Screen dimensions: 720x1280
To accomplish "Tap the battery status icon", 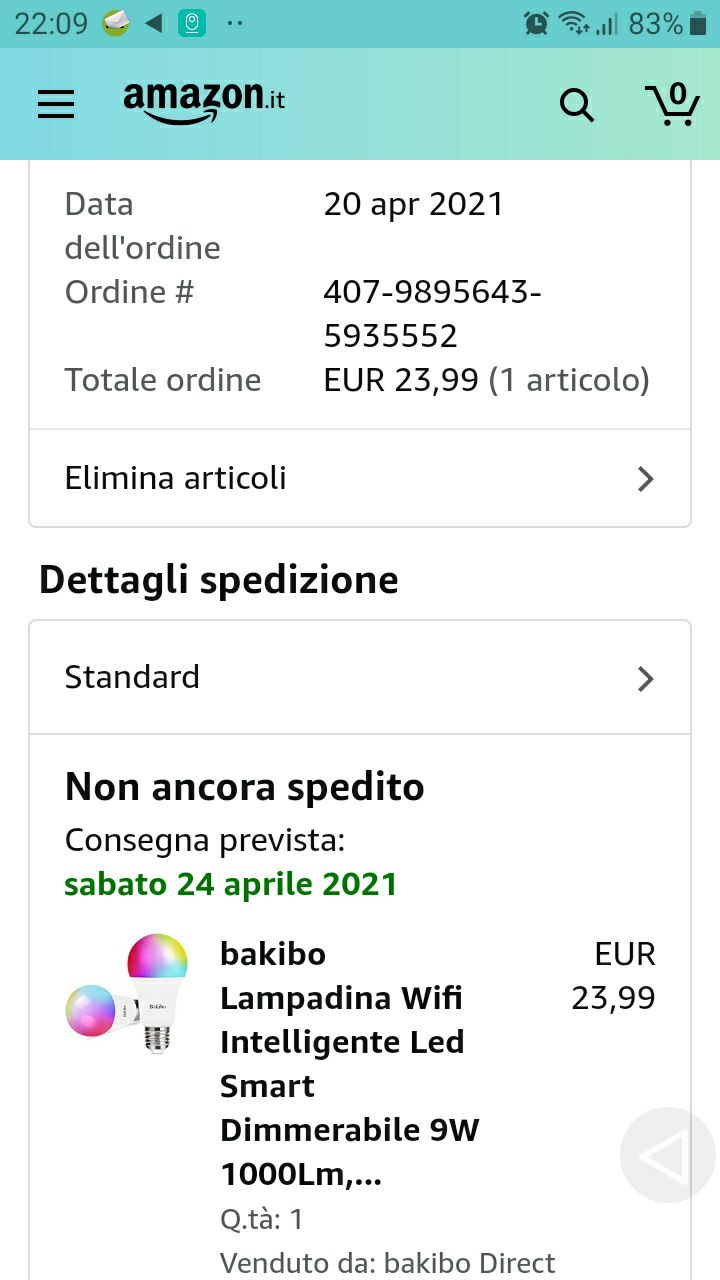I will click(x=699, y=24).
